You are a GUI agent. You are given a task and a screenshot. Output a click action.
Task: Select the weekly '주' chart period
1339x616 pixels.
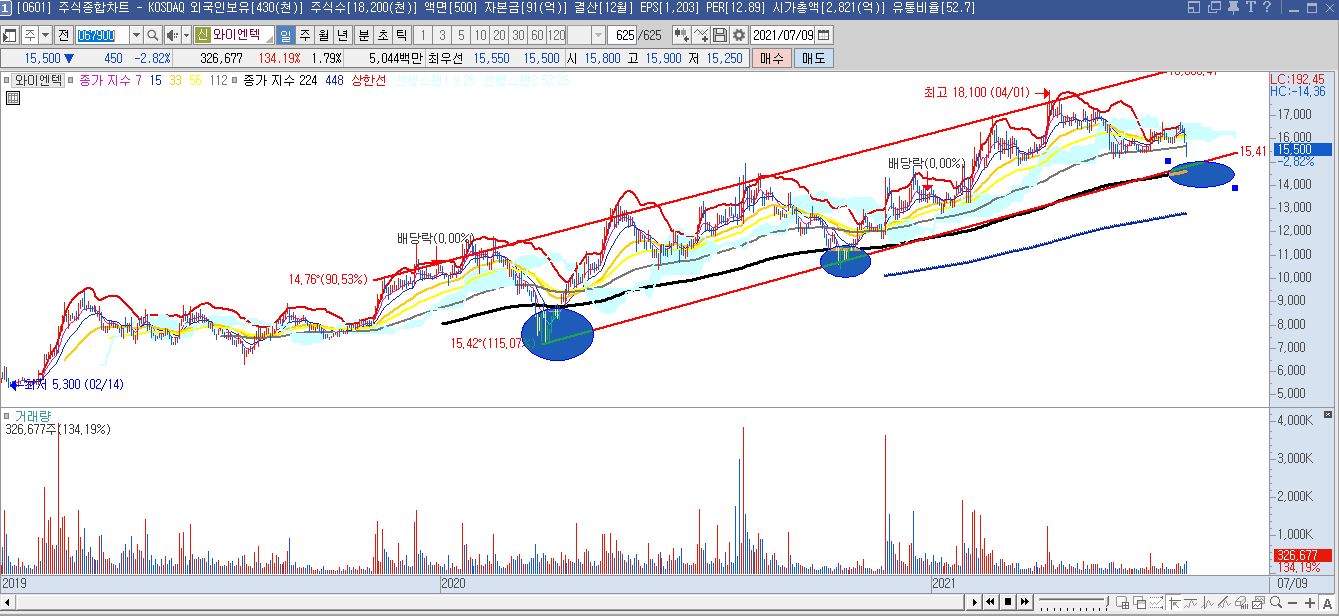point(305,35)
